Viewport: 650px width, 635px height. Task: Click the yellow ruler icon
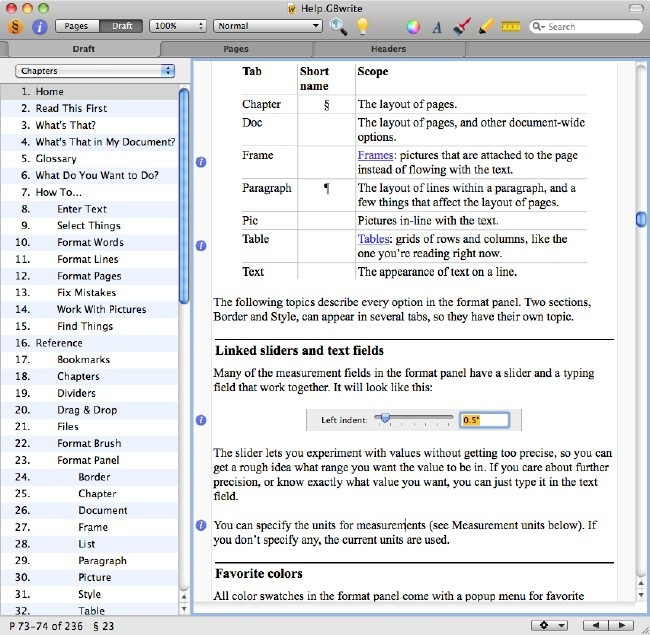point(510,27)
